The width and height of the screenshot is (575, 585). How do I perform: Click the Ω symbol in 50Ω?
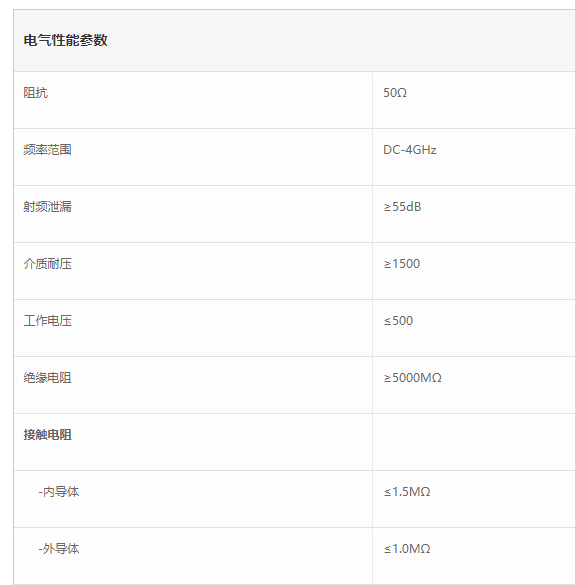(x=402, y=93)
